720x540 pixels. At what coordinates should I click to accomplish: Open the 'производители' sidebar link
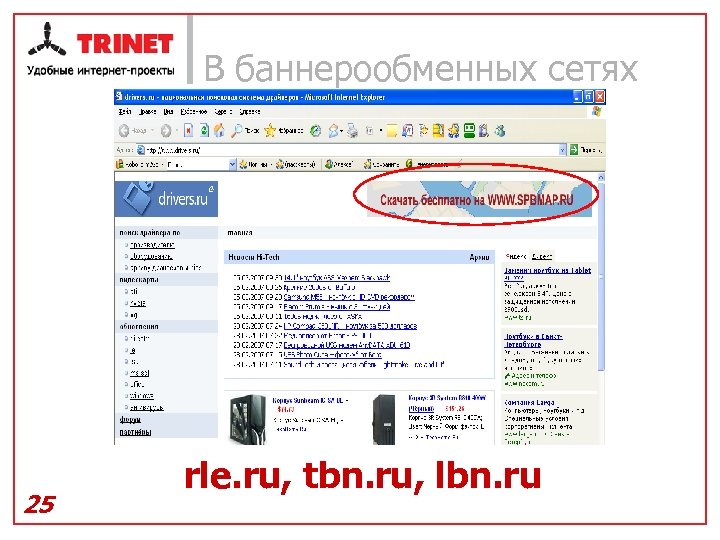coord(152,245)
